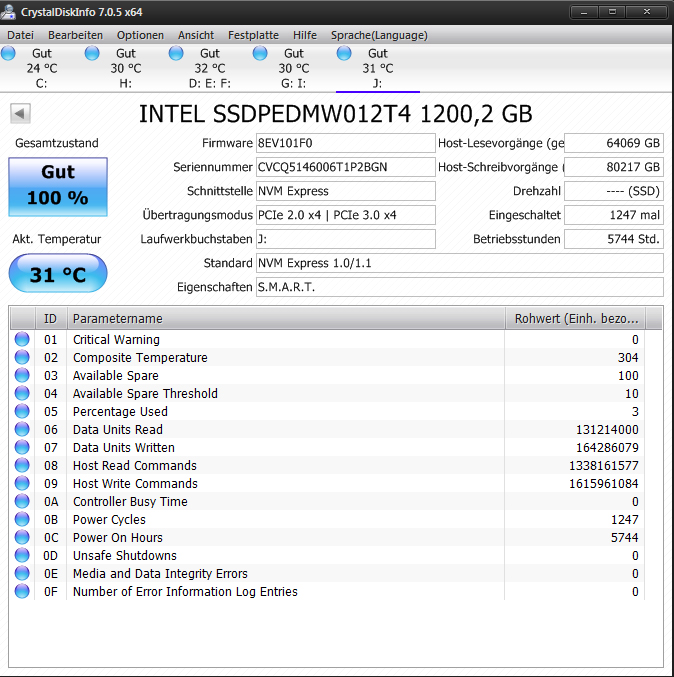Click the status orb for Host Write Commands
Image resolution: width=674 pixels, height=677 pixels.
22,483
